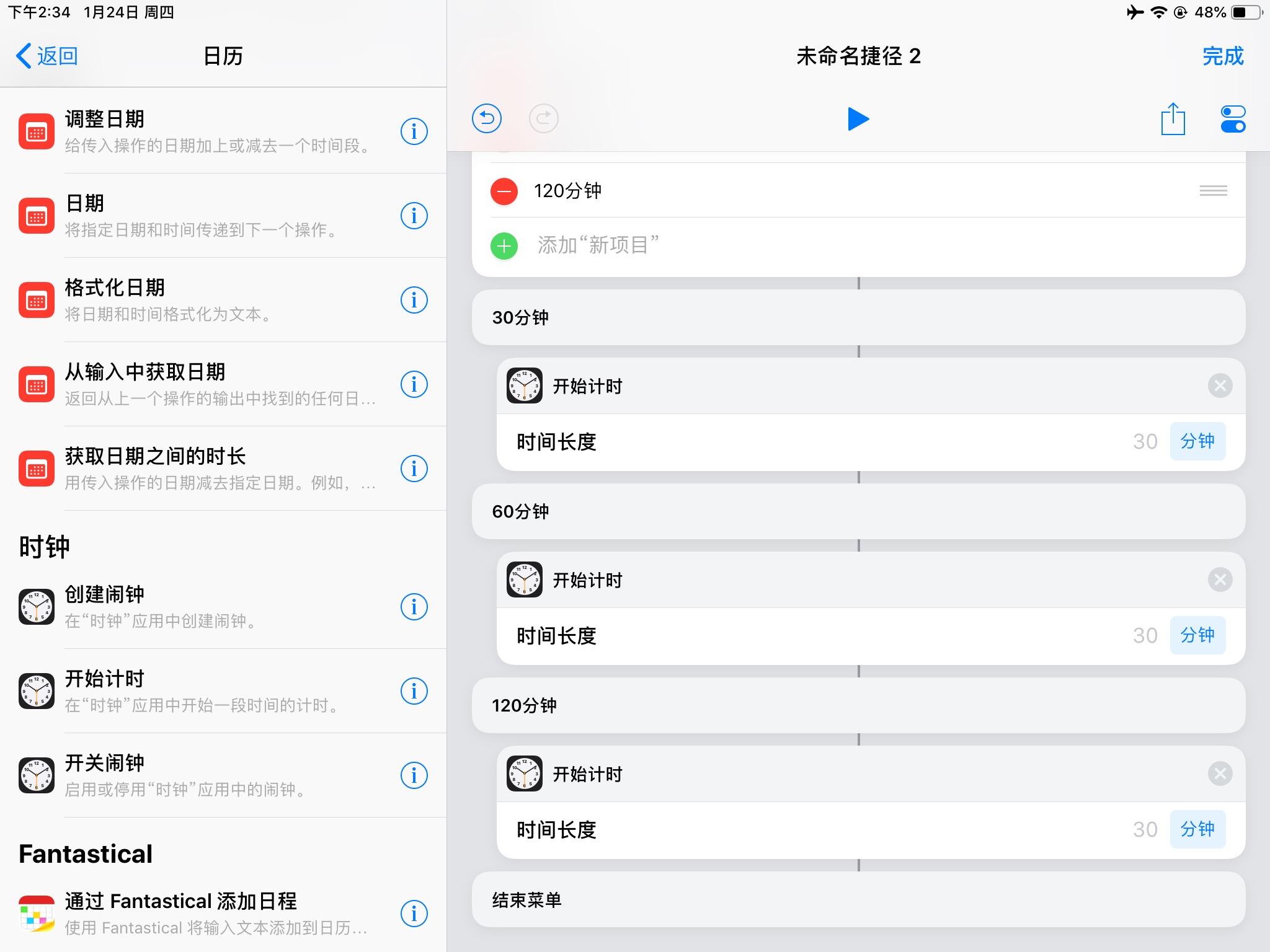Show info for 创建闹钟 action

(414, 607)
